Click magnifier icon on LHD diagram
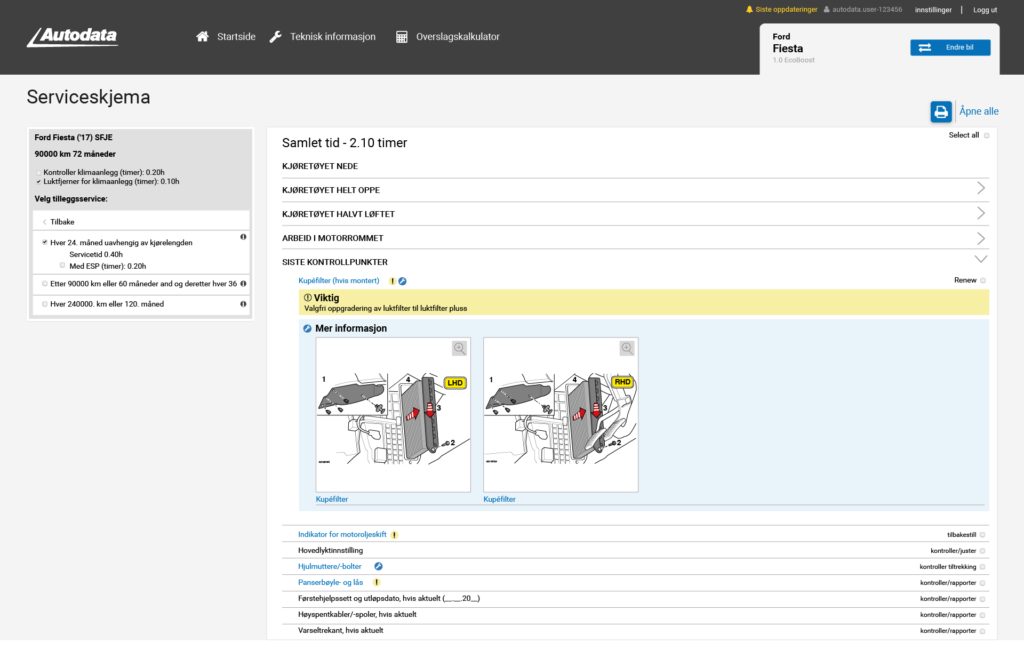Screen dimensions: 1024x651 tap(459, 348)
